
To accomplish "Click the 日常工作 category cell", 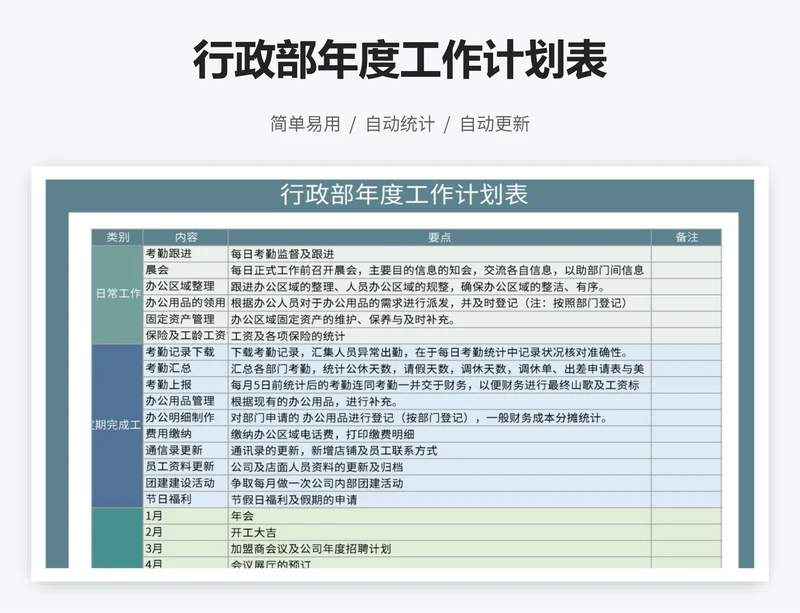I will click(x=117, y=295).
